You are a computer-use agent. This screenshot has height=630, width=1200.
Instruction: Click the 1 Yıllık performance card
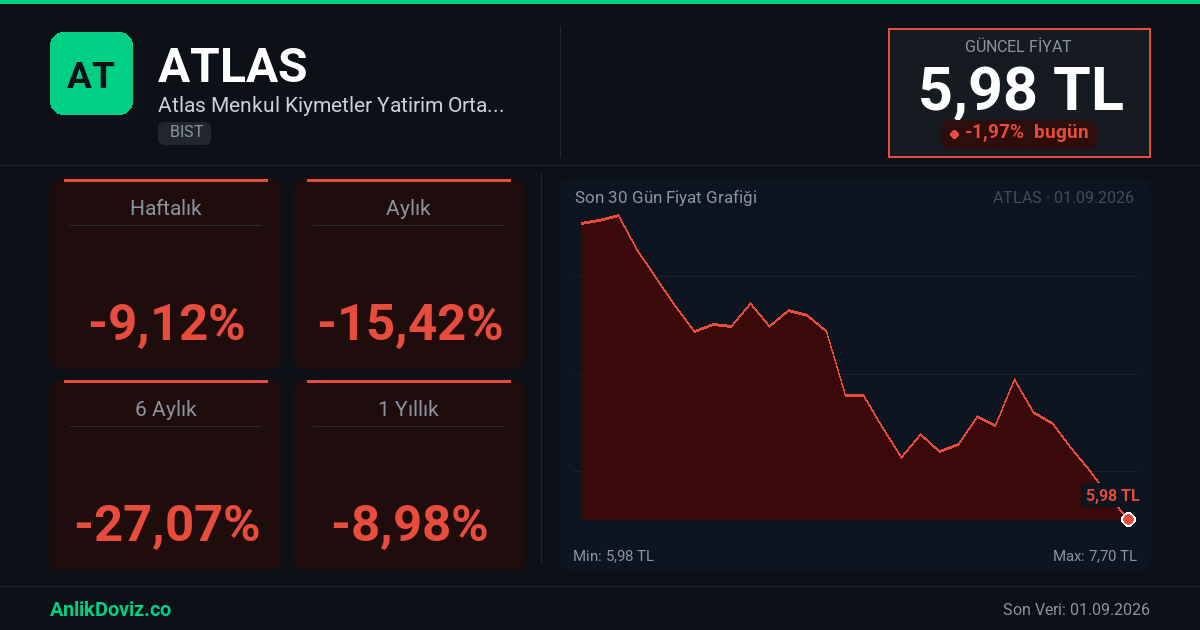(x=409, y=475)
